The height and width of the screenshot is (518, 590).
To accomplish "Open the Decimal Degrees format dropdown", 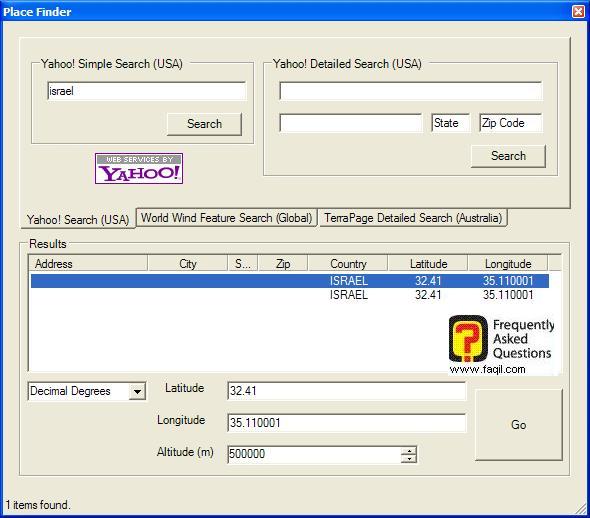I will (x=137, y=392).
